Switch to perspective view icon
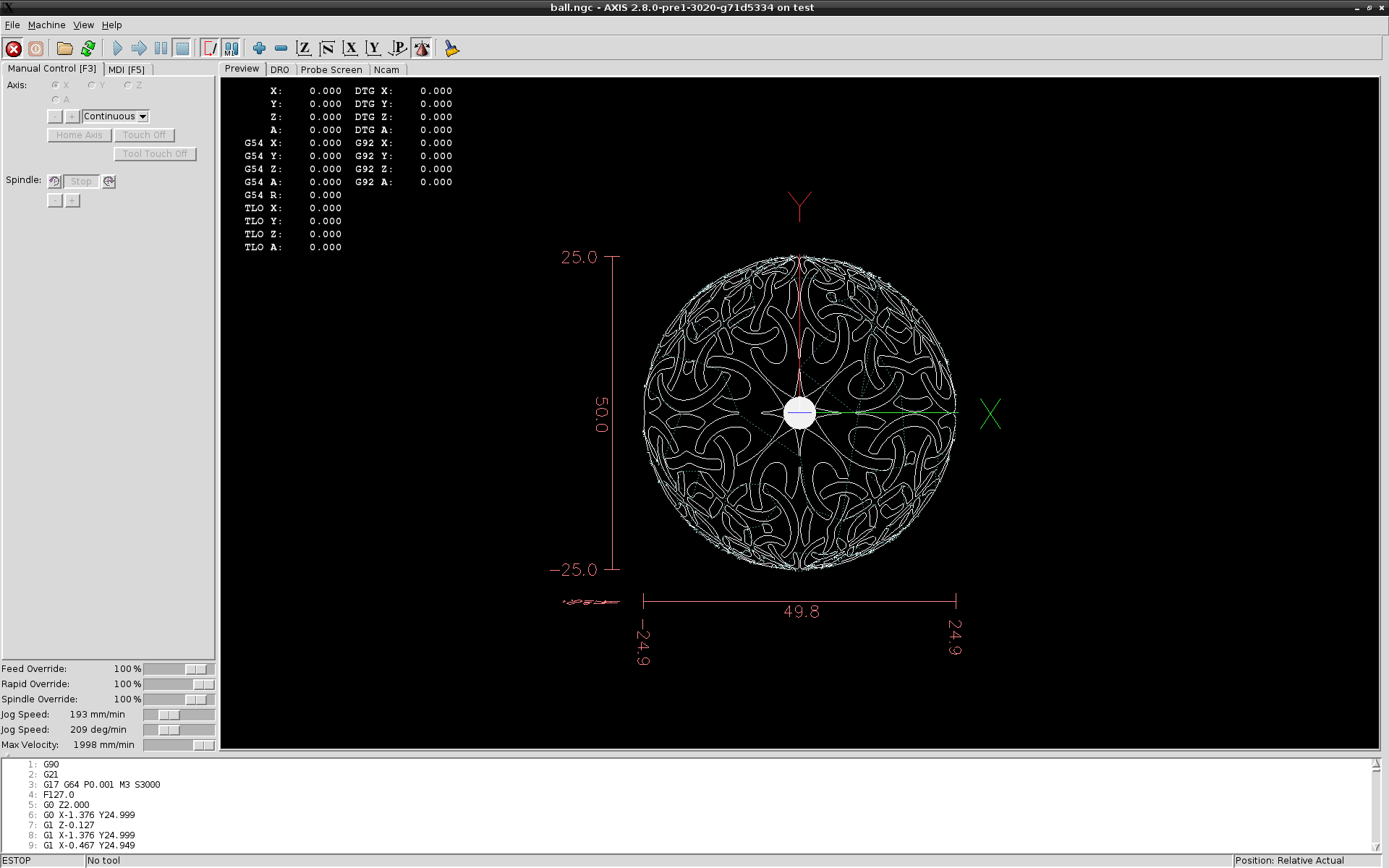This screenshot has width=1389, height=868. 398,48
